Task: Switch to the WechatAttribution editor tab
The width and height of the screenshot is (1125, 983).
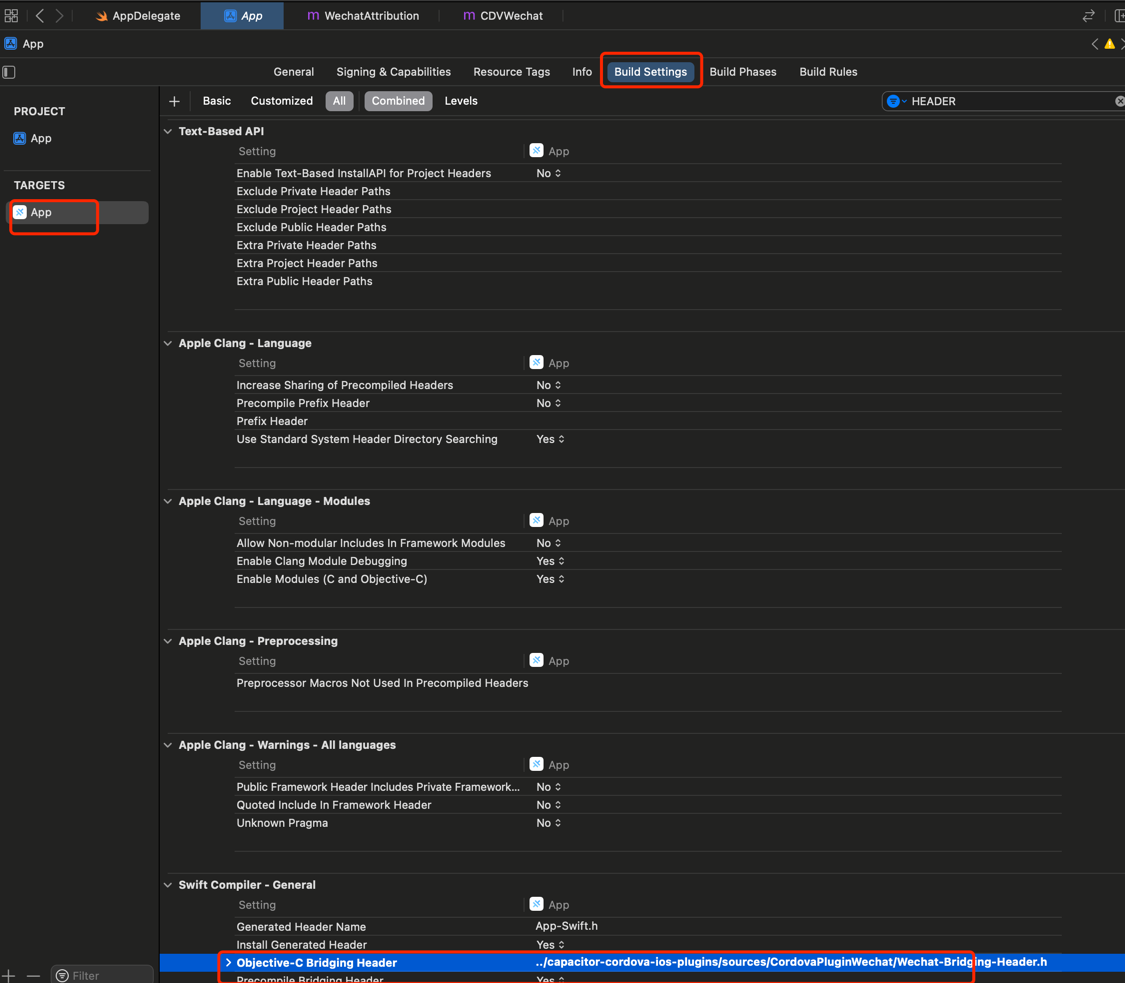Action: pos(363,16)
